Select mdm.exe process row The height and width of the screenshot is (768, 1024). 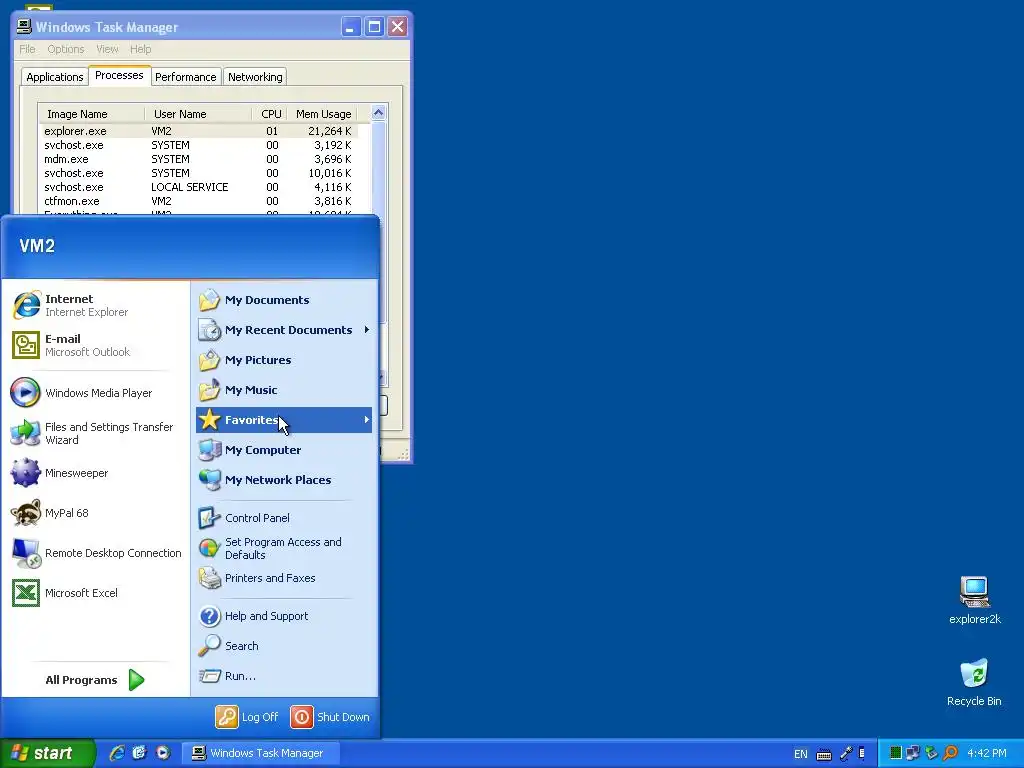199,159
